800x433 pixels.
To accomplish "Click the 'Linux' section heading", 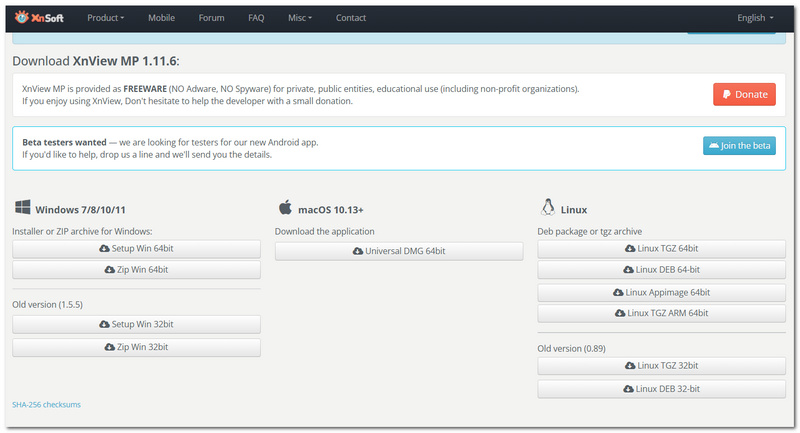I will (574, 210).
